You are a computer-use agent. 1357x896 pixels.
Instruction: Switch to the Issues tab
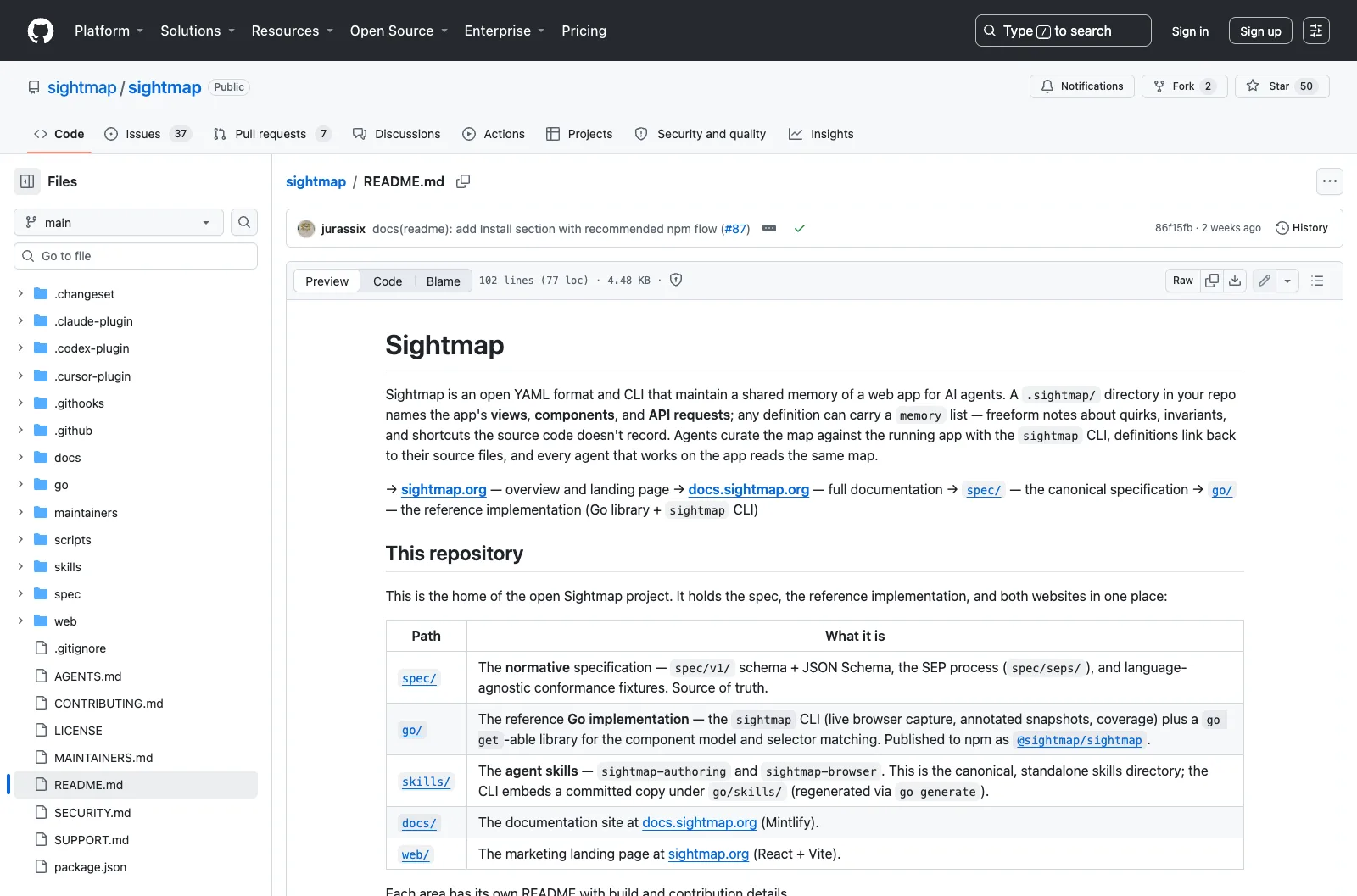click(x=148, y=134)
